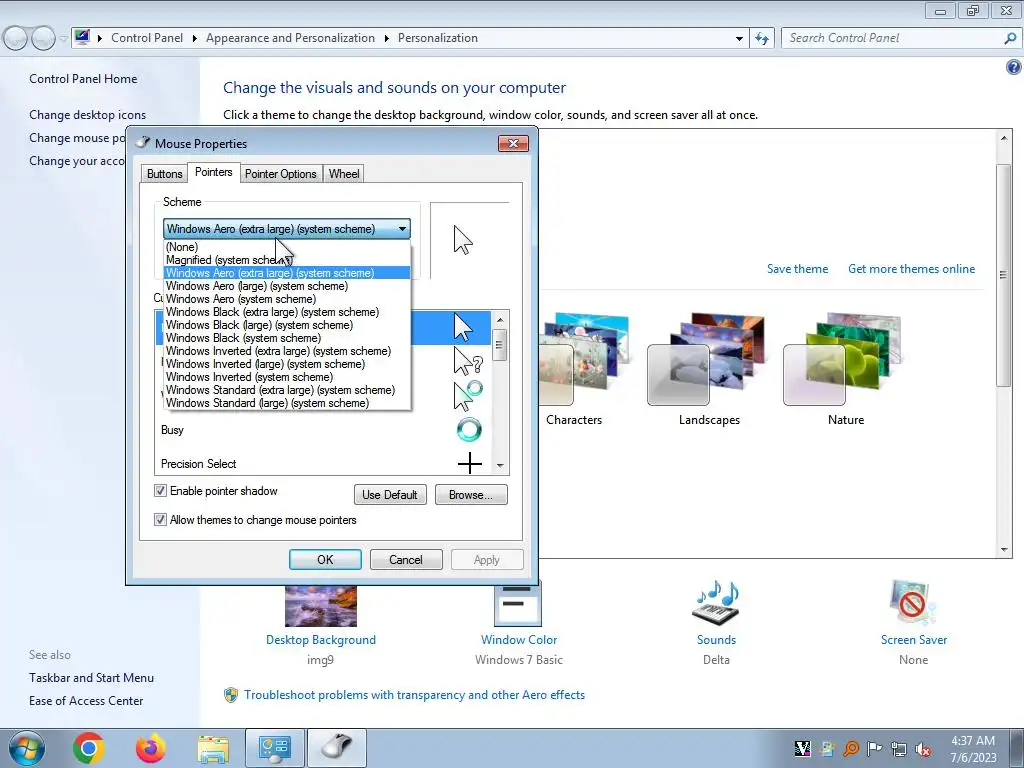The image size is (1024, 768).
Task: Click the Browse... button
Action: click(471, 494)
